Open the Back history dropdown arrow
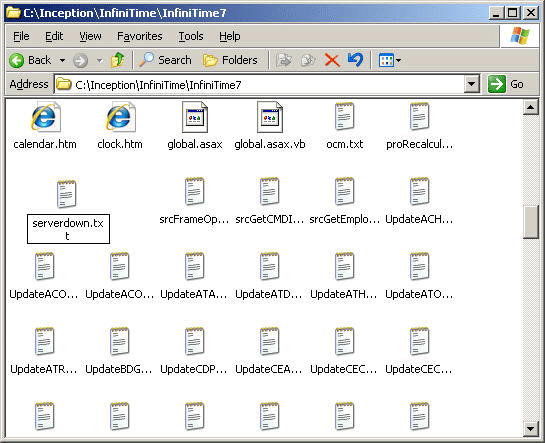The image size is (545, 443). point(62,60)
